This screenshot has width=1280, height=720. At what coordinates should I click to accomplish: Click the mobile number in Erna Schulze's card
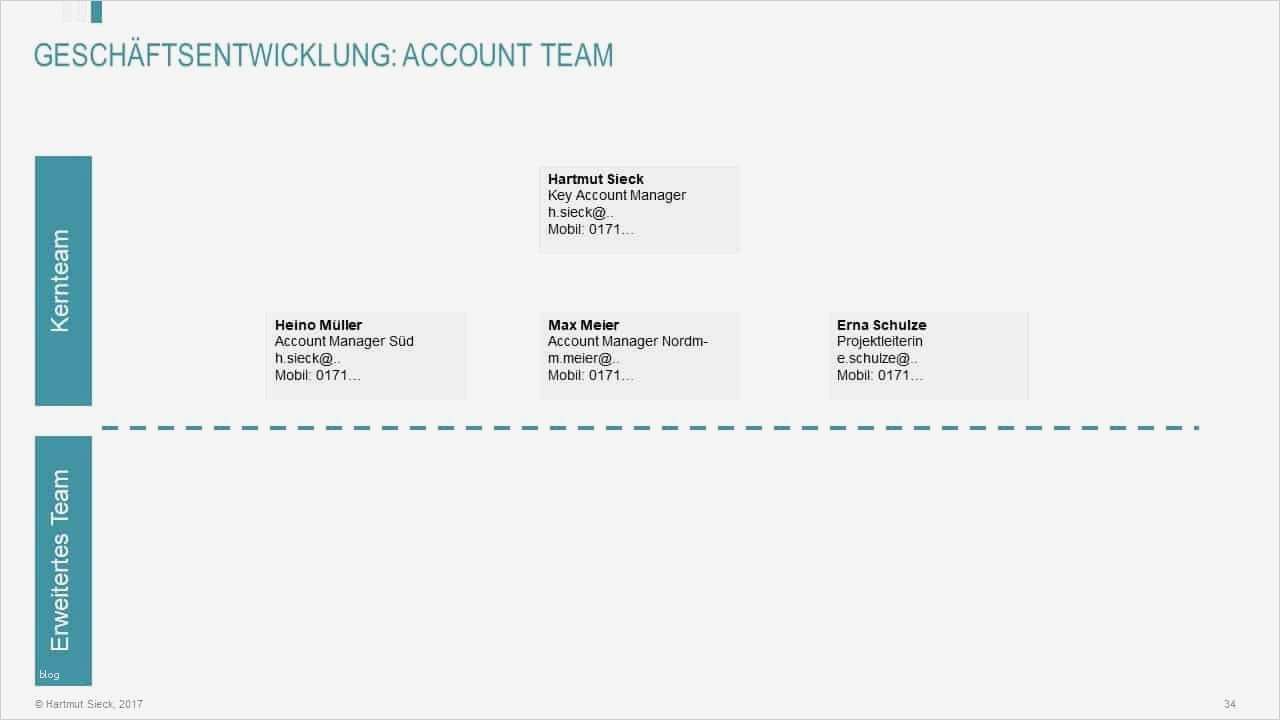point(880,375)
